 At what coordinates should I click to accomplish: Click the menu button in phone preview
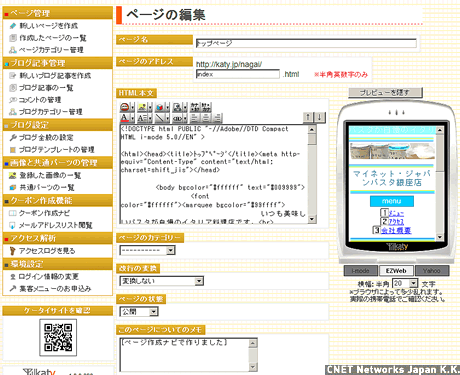tap(392, 201)
